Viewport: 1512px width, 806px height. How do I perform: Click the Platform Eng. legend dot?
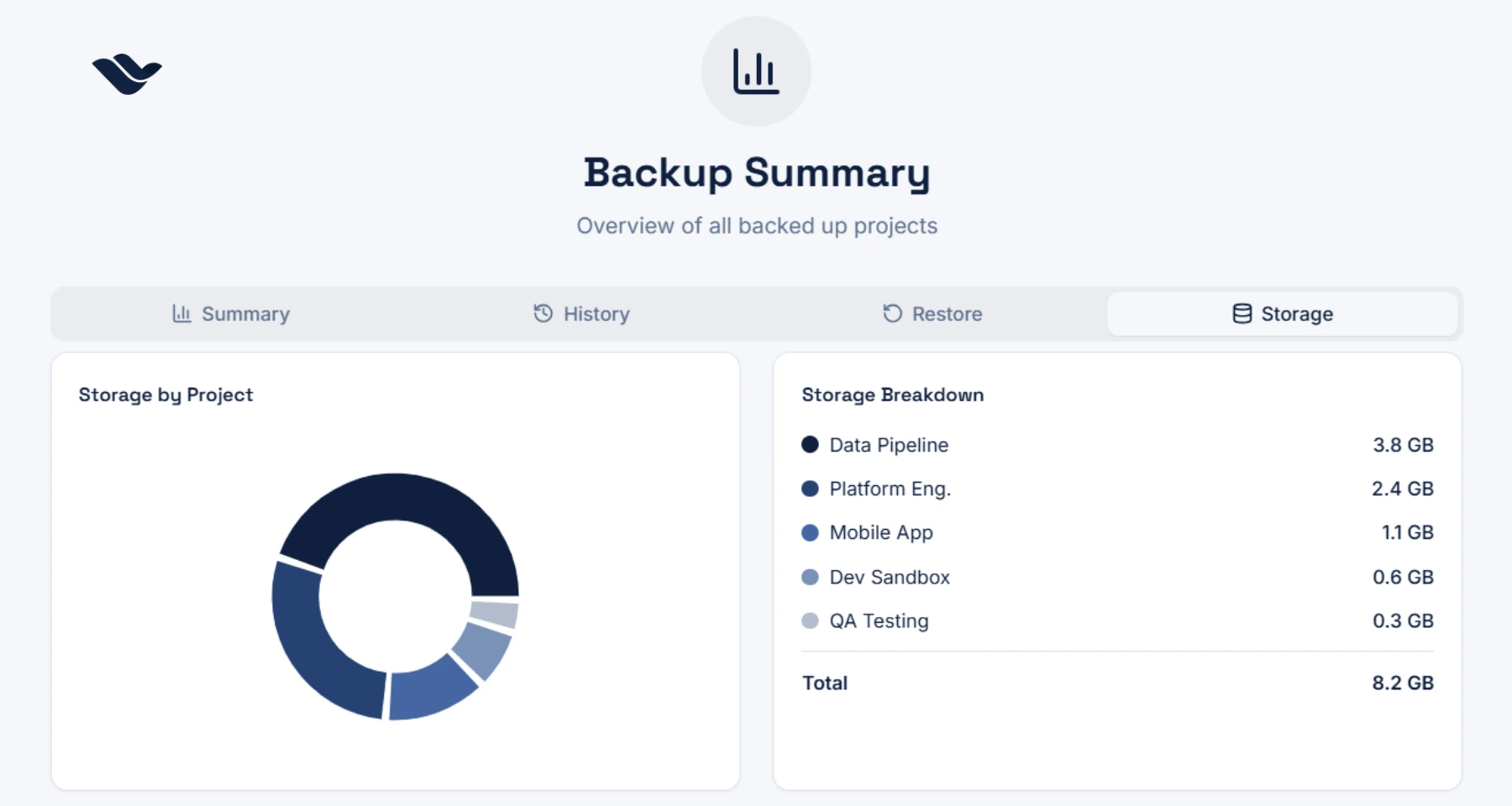810,489
